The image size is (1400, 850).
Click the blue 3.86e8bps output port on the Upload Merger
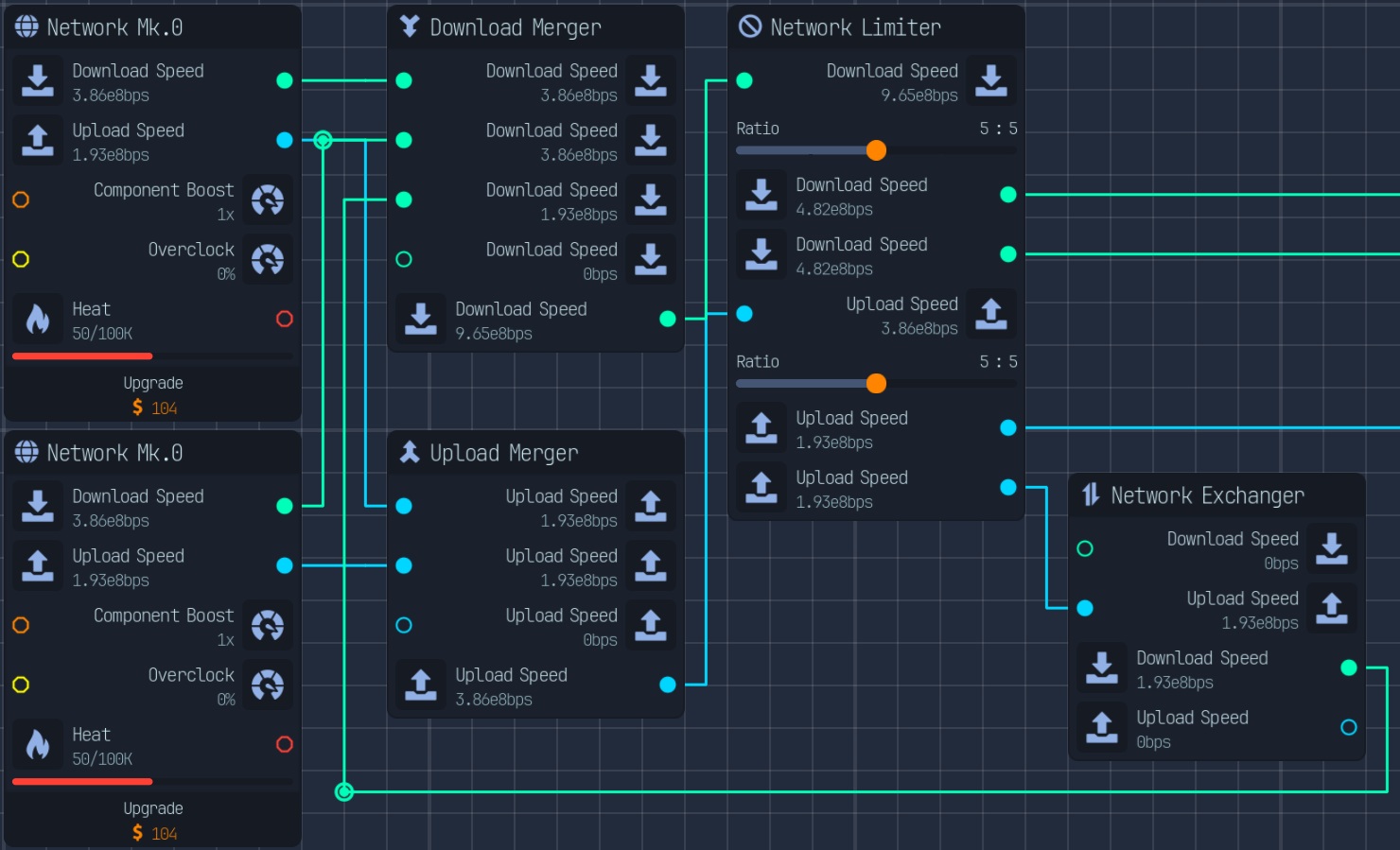point(668,685)
